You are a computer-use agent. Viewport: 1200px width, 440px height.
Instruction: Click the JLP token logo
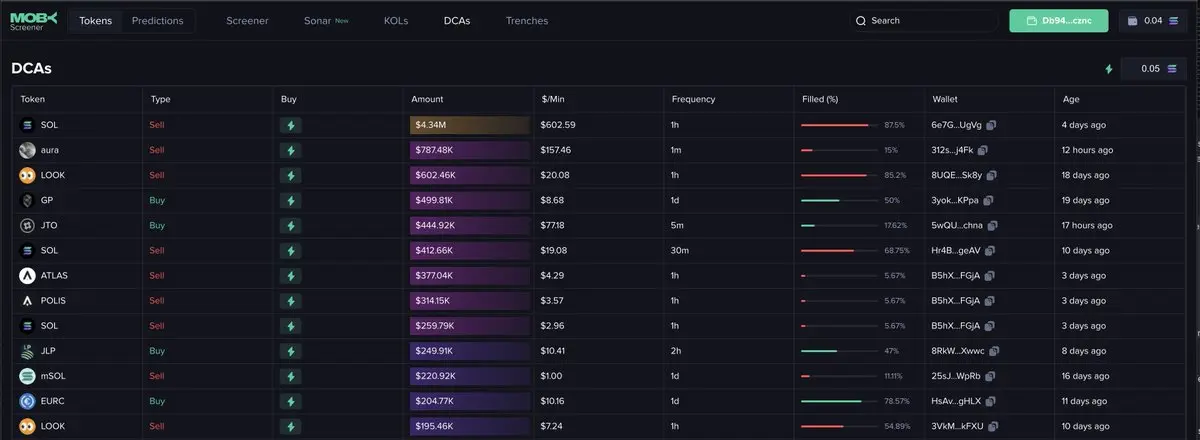[27, 351]
